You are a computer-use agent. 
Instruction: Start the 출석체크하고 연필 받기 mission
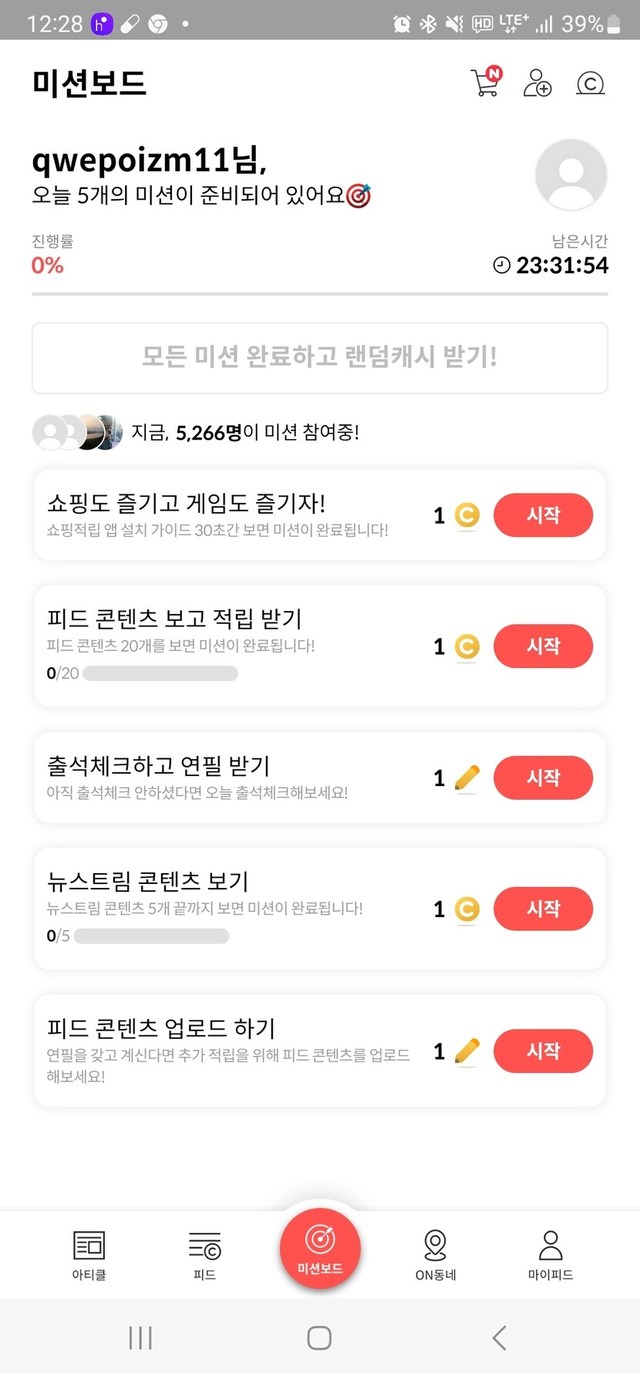(x=543, y=777)
